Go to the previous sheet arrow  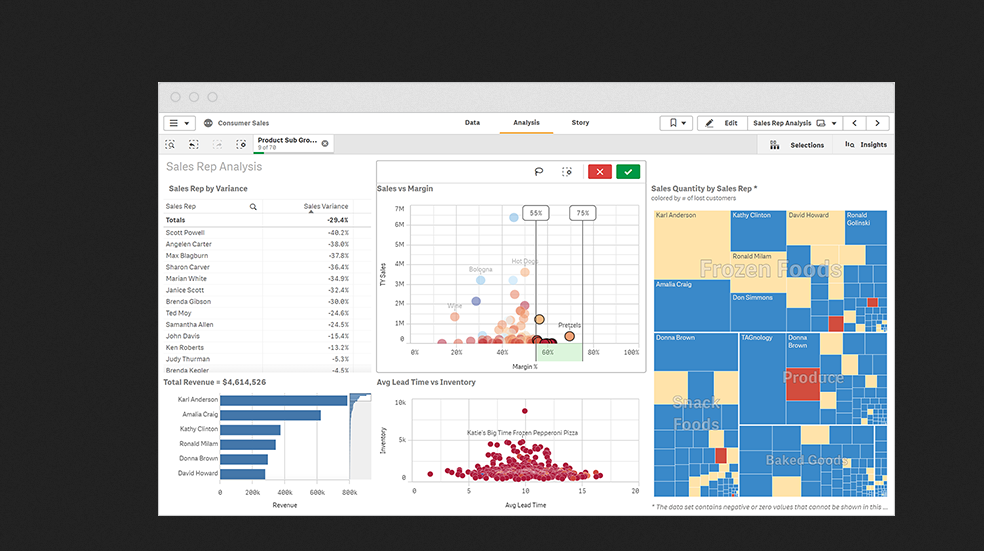[x=854, y=123]
